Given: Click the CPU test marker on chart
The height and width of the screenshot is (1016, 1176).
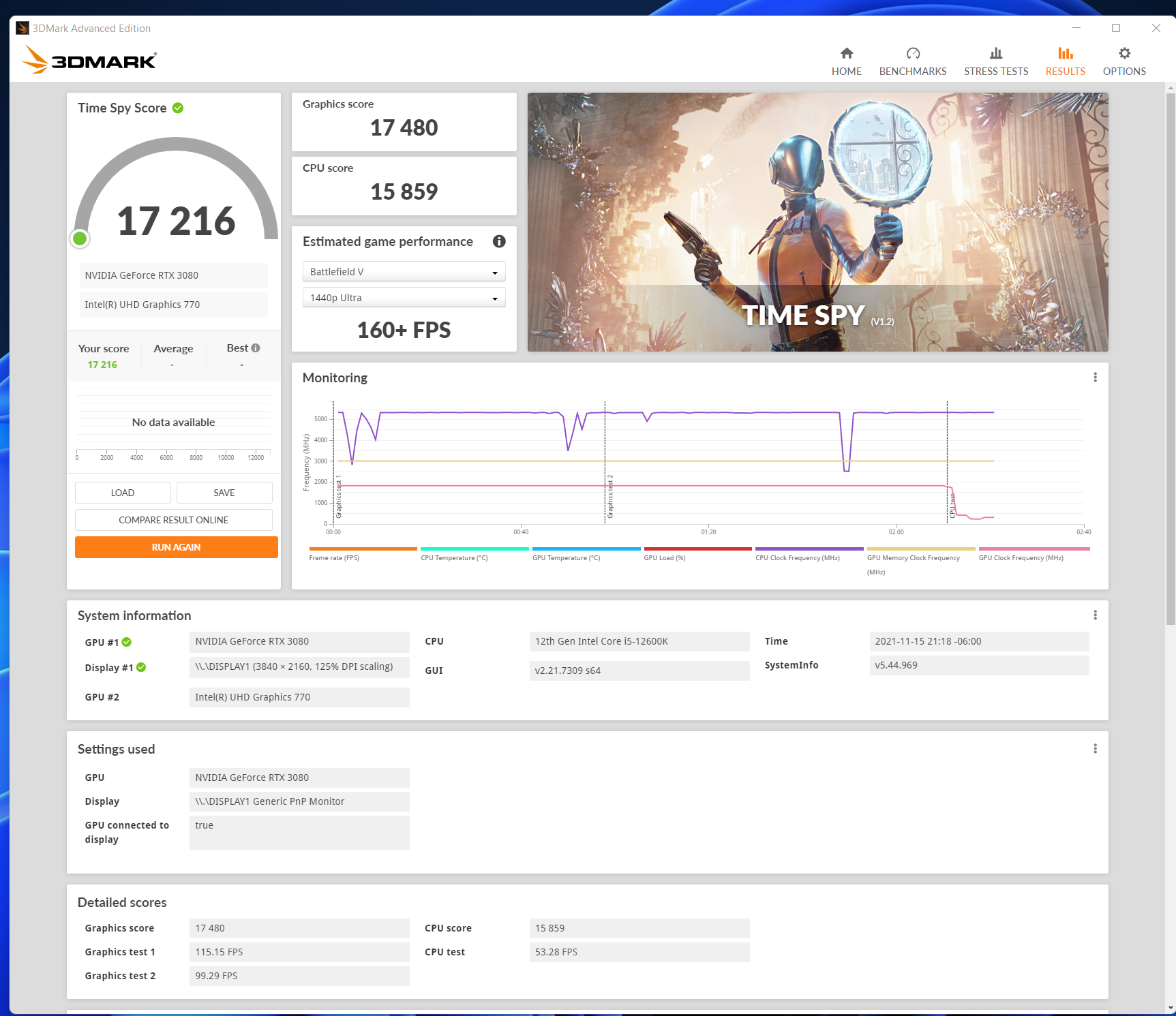Looking at the screenshot, I should point(952,506).
